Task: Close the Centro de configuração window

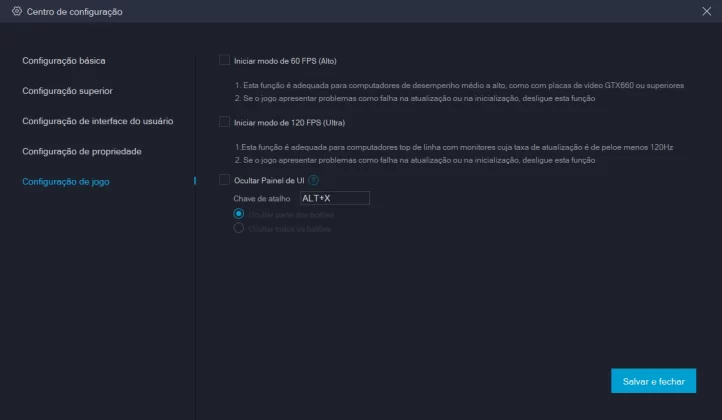Action: [x=706, y=11]
